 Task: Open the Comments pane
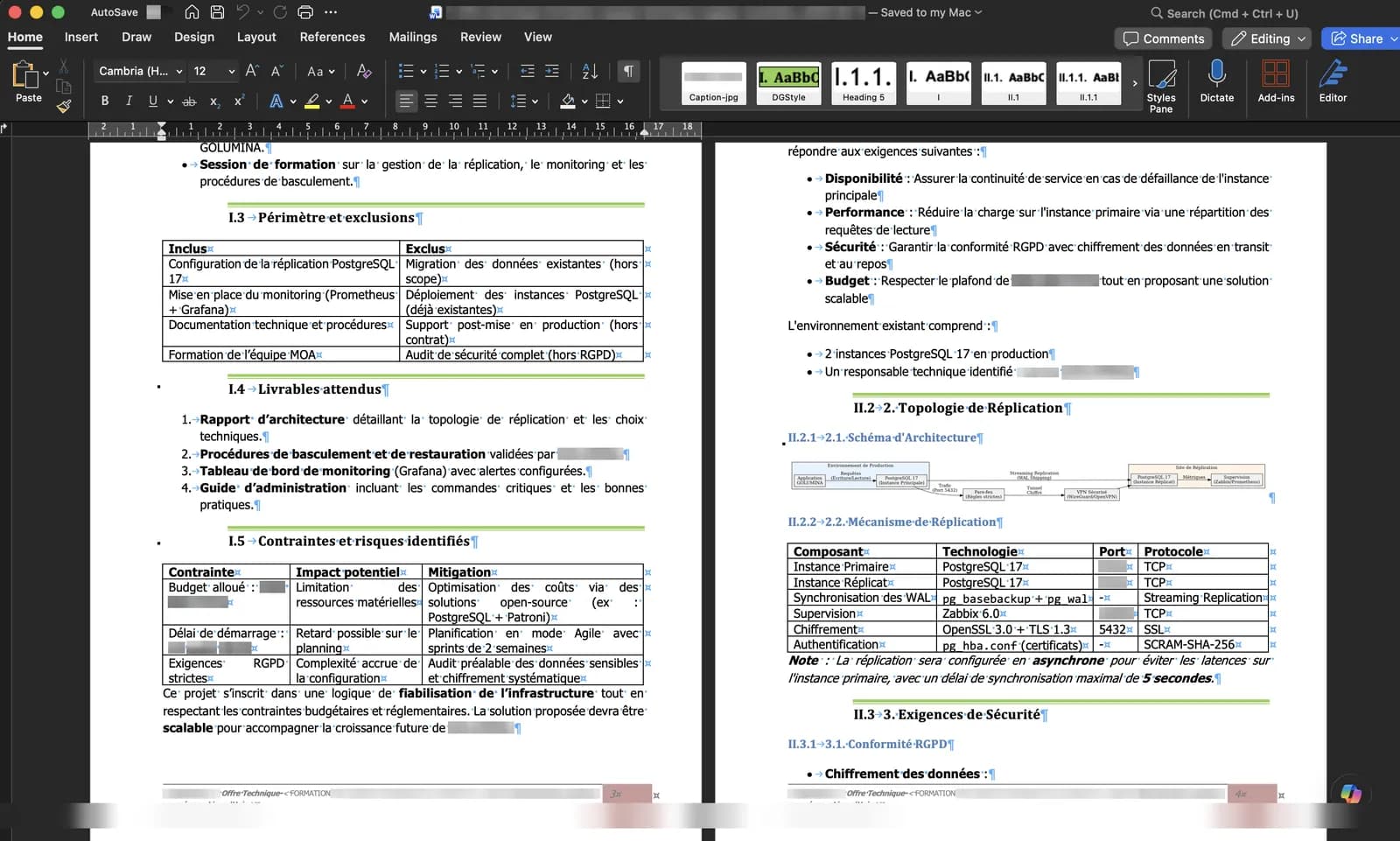1164,39
